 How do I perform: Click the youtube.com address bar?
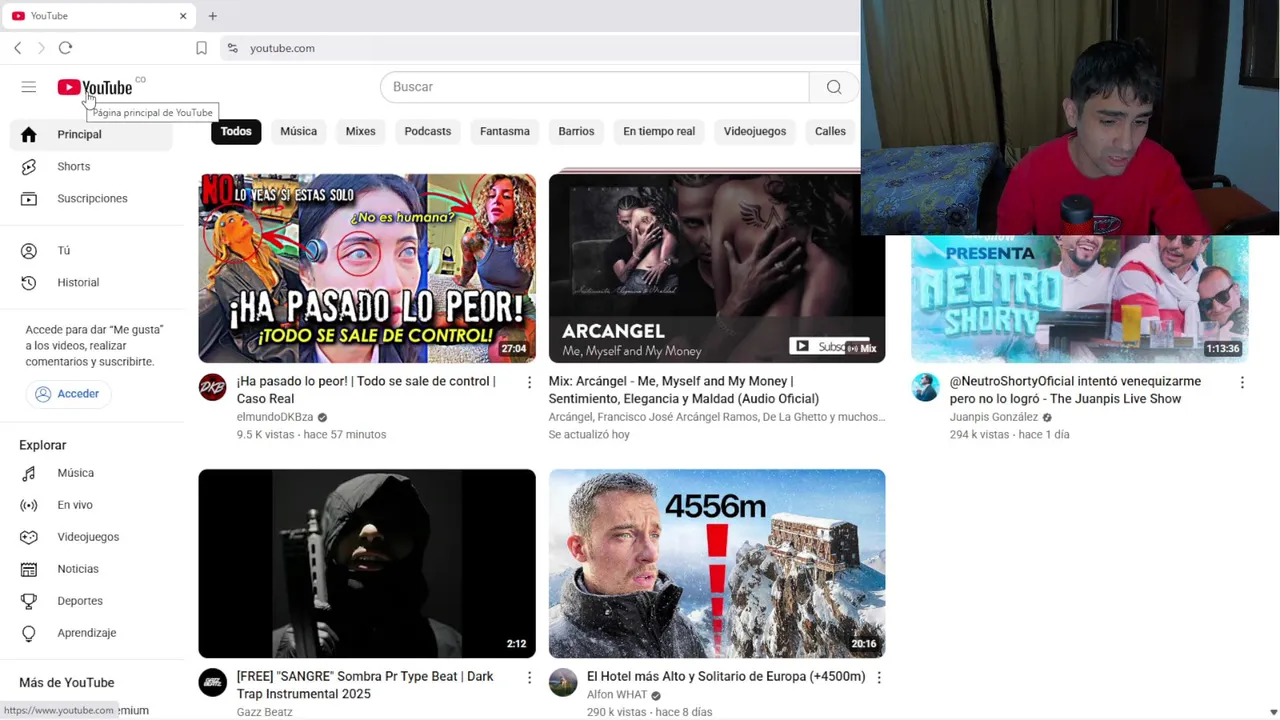click(x=540, y=48)
